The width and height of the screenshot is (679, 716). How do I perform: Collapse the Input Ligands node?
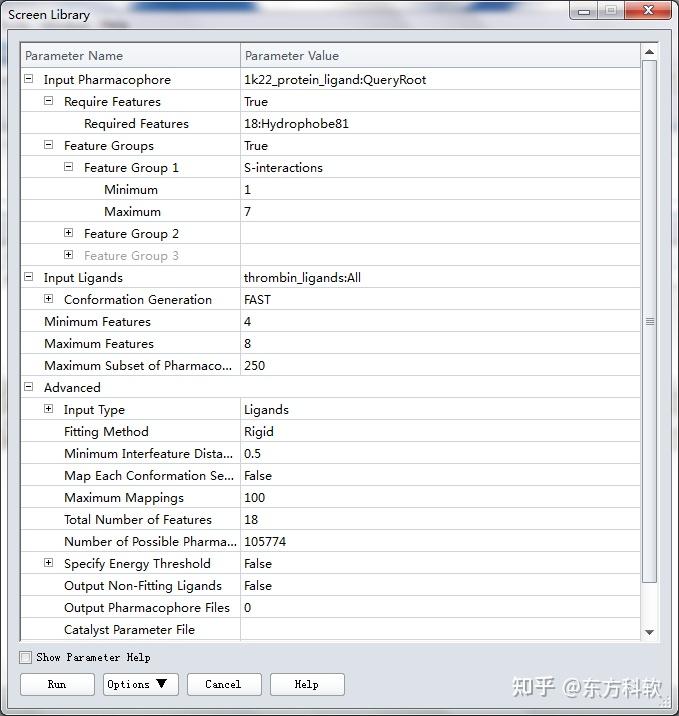(x=28, y=277)
